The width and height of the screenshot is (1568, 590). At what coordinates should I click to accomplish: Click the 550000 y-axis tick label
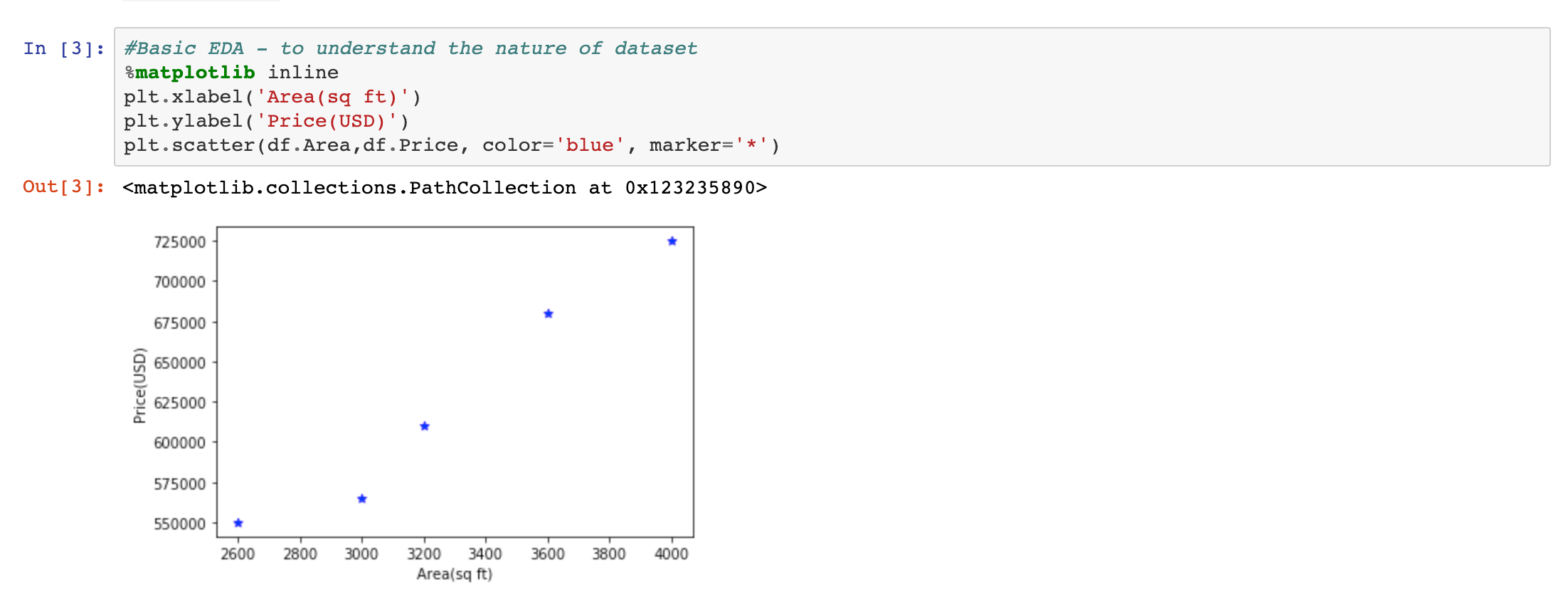coord(180,524)
